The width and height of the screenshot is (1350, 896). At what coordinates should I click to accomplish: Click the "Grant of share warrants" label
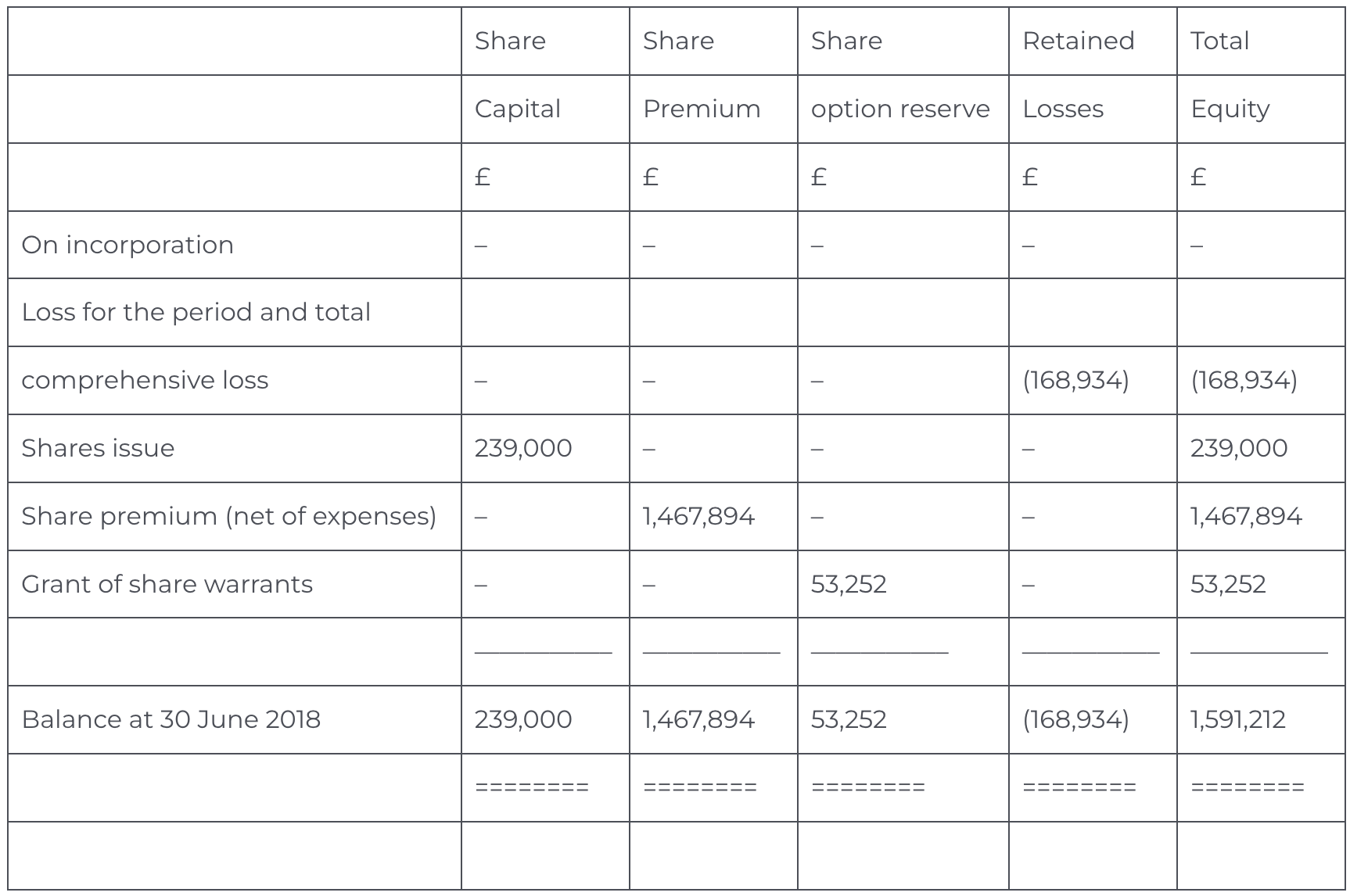pyautogui.click(x=167, y=585)
